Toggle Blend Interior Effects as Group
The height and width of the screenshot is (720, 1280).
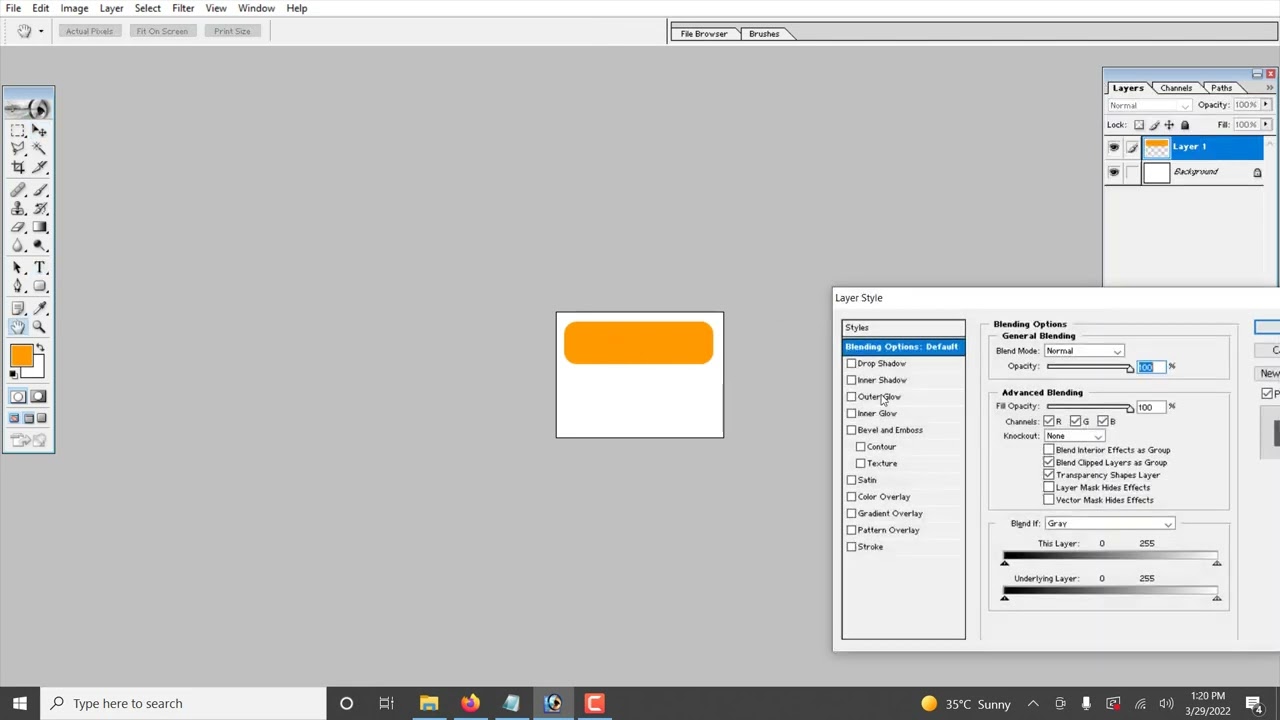point(1049,450)
